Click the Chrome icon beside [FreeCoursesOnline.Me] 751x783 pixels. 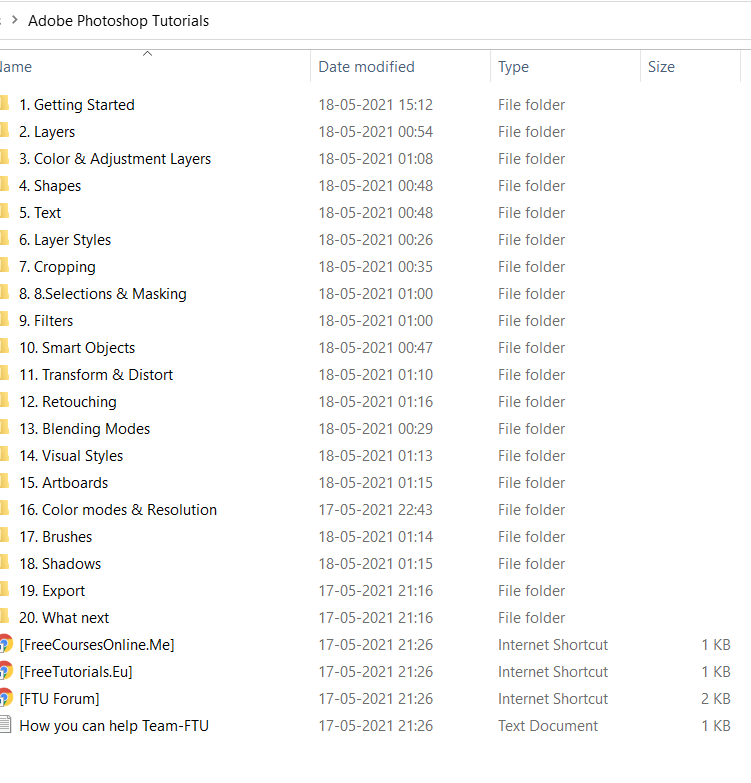coord(5,644)
